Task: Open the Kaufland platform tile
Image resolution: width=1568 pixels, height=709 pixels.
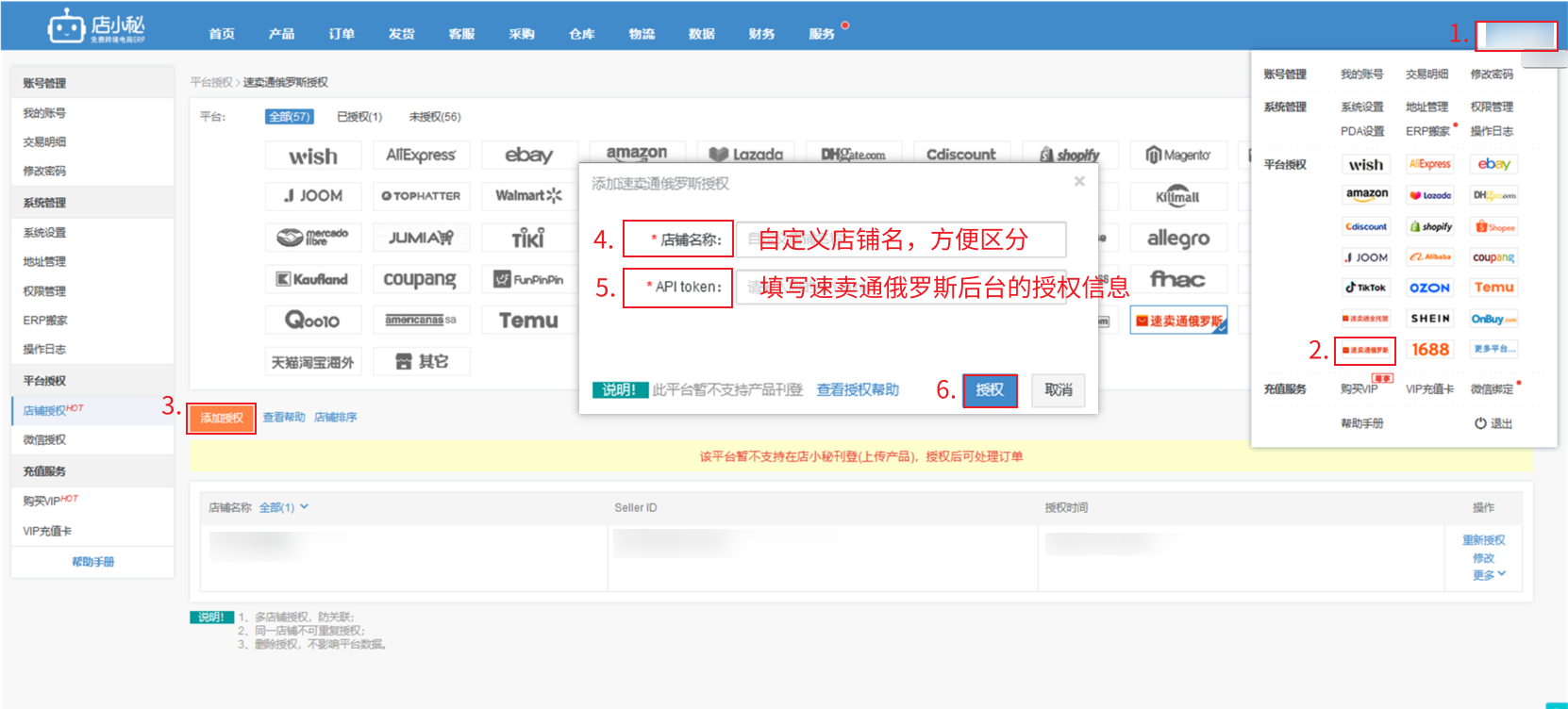Action: 313,279
